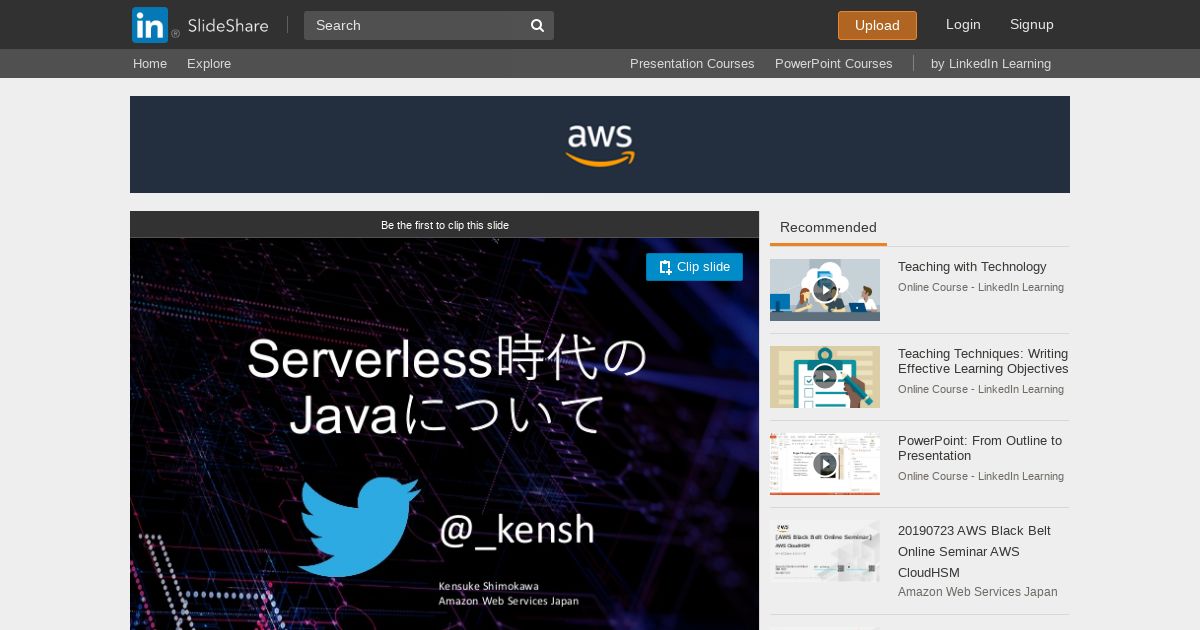Select the Recommended tab
Image resolution: width=1200 pixels, height=630 pixels.
(828, 228)
